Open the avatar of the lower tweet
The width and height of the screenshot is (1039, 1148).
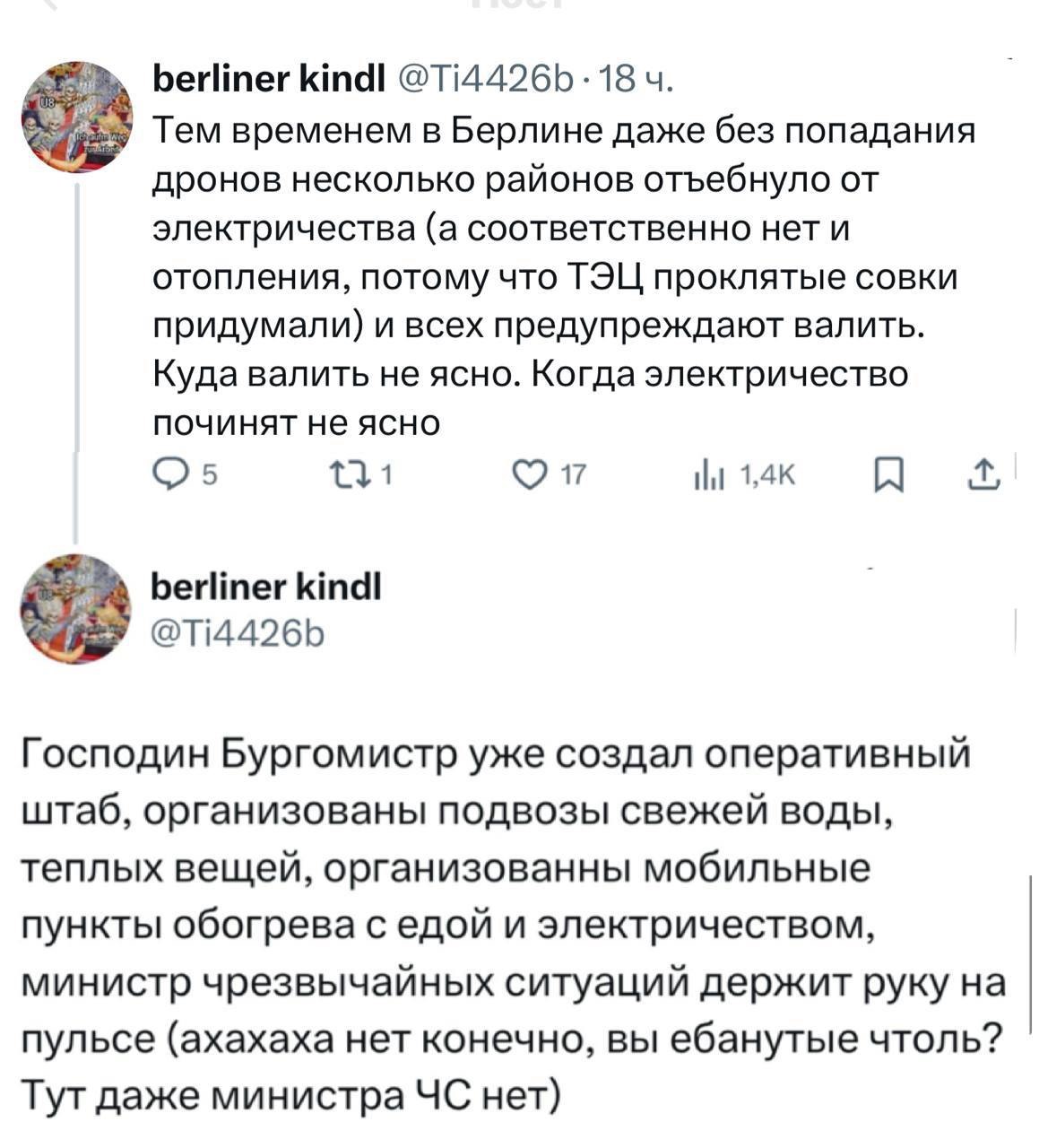(76, 610)
